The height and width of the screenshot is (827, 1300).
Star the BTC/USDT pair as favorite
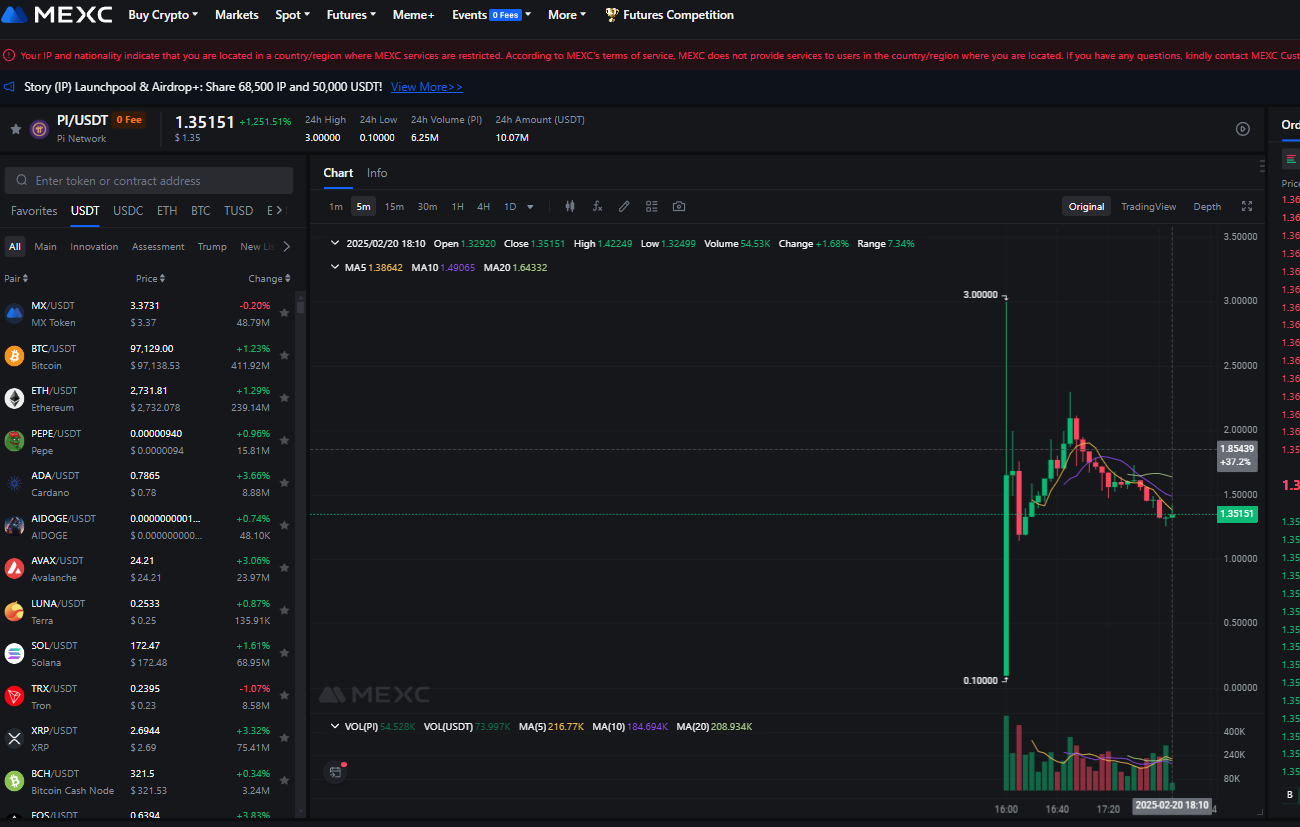click(284, 355)
